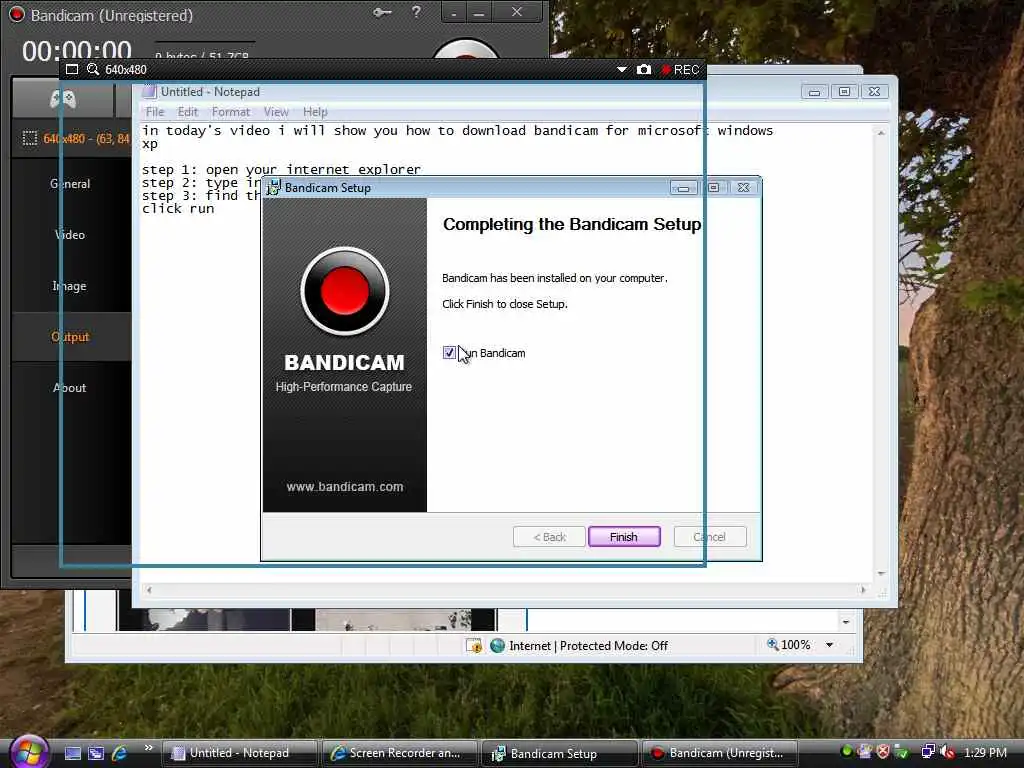The image size is (1024, 768).
Task: Click the www.bandicam.com text in setup
Action: 345,487
